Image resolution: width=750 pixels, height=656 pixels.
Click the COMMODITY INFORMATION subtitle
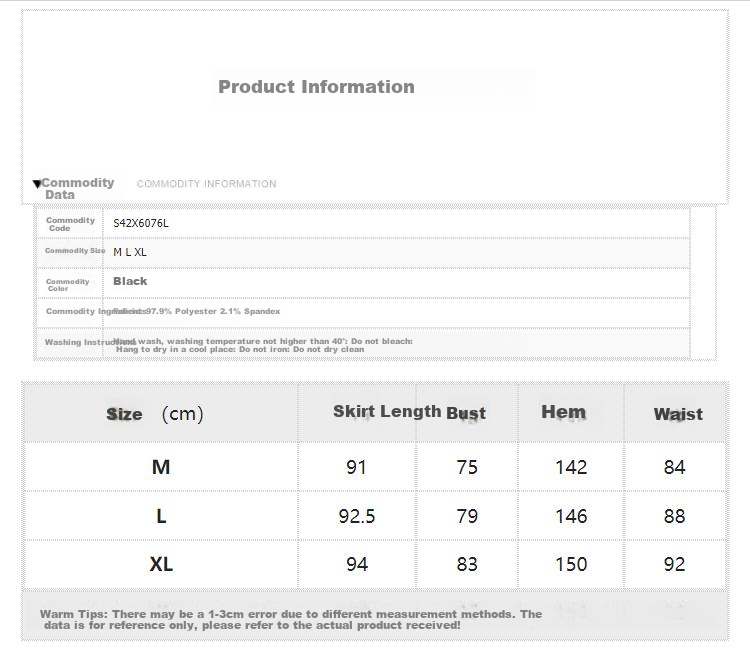[x=207, y=184]
